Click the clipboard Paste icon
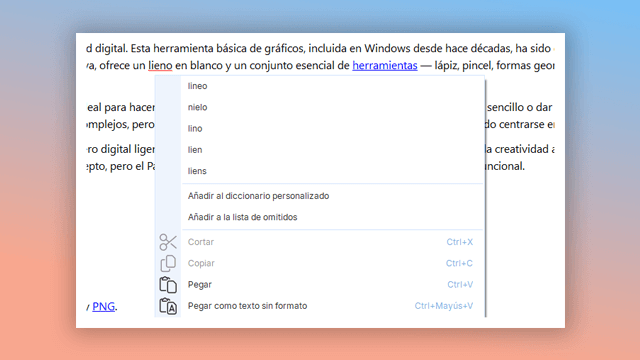Viewport: 640px width, 360px height. click(x=168, y=284)
